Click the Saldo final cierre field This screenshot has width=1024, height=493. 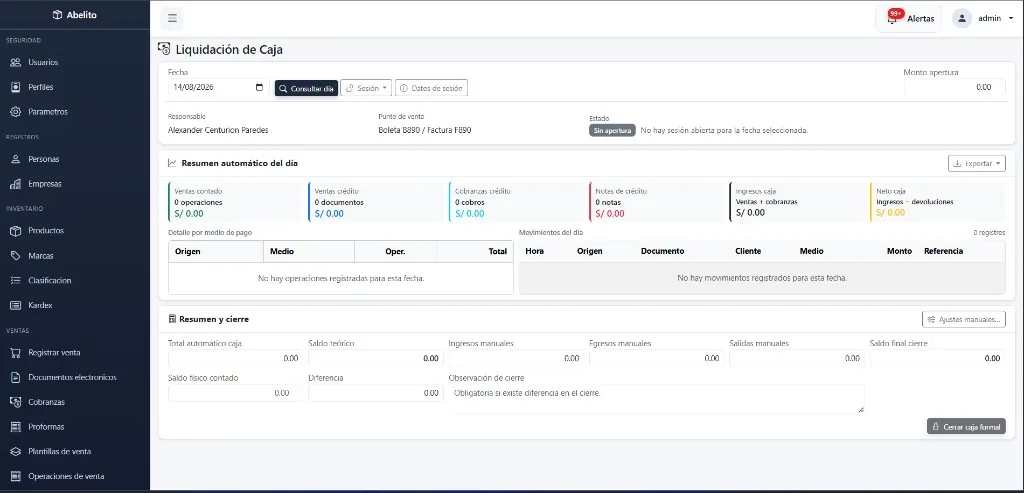point(938,358)
